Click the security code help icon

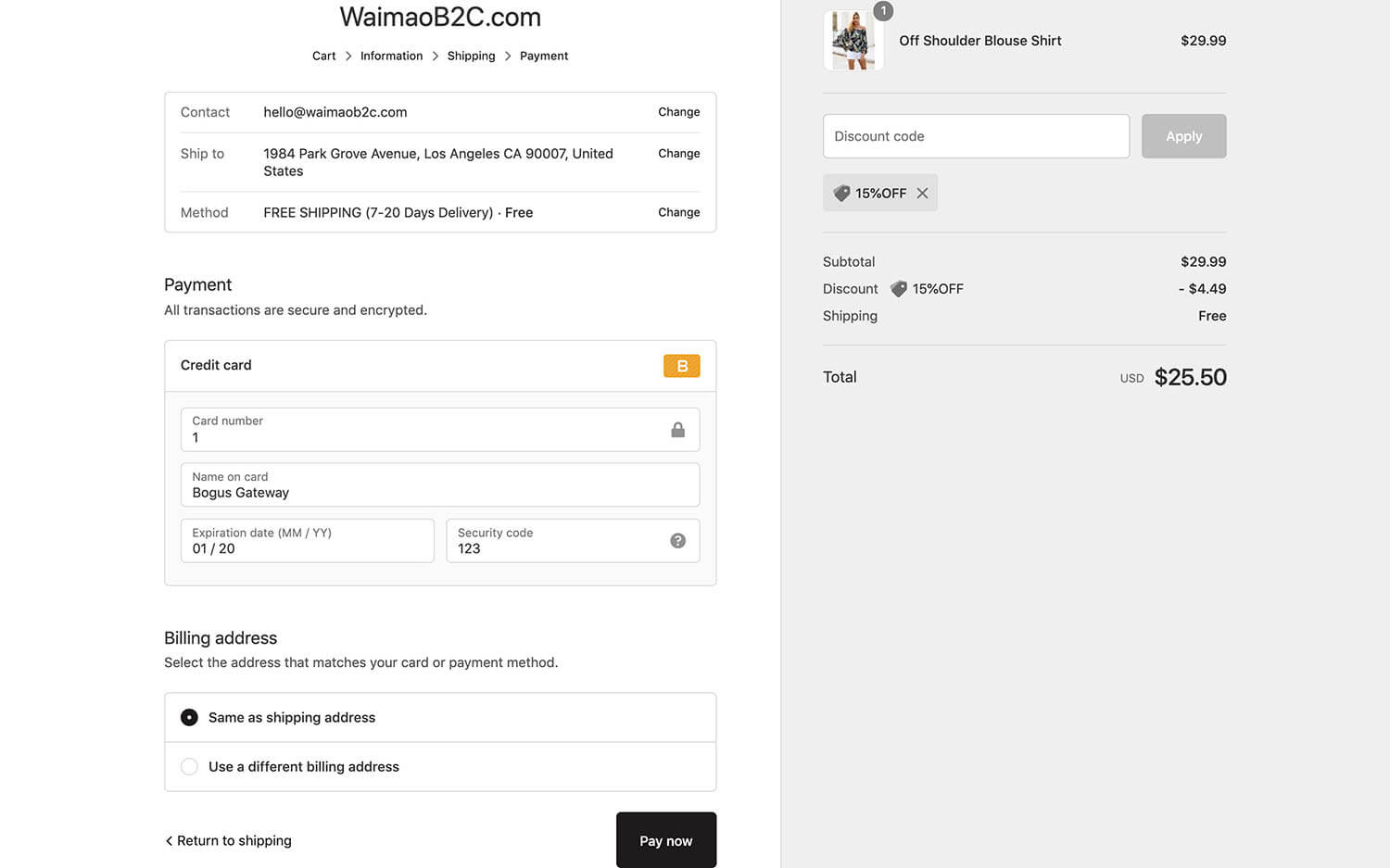point(677,541)
